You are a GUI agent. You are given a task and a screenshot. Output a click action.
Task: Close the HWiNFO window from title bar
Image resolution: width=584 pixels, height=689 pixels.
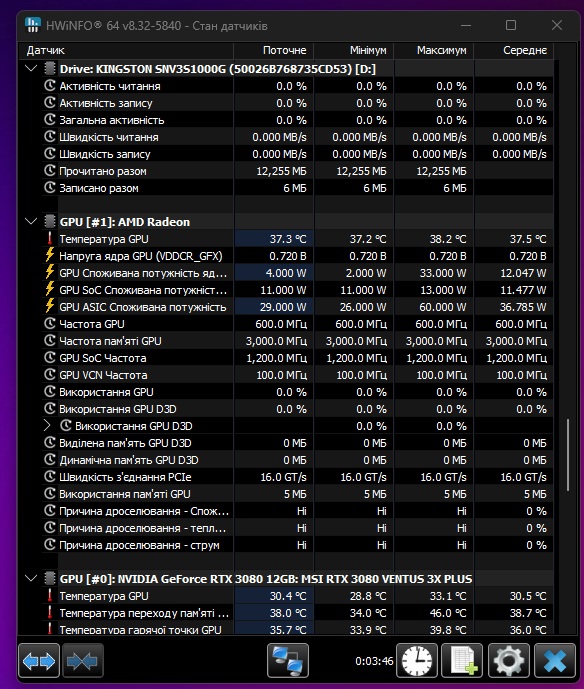pyautogui.click(x=557, y=25)
